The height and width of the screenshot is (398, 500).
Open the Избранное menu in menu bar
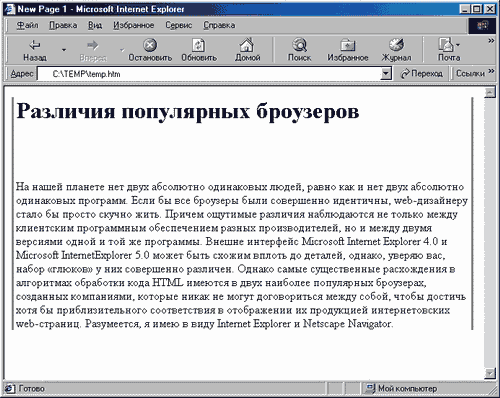point(133,25)
